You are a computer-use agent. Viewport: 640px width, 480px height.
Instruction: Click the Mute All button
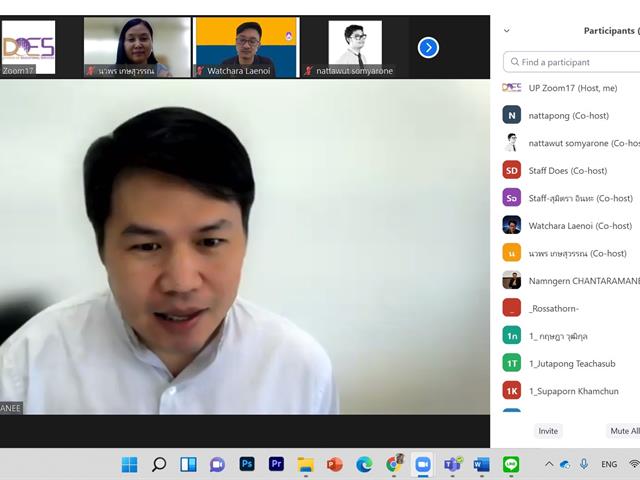[623, 431]
